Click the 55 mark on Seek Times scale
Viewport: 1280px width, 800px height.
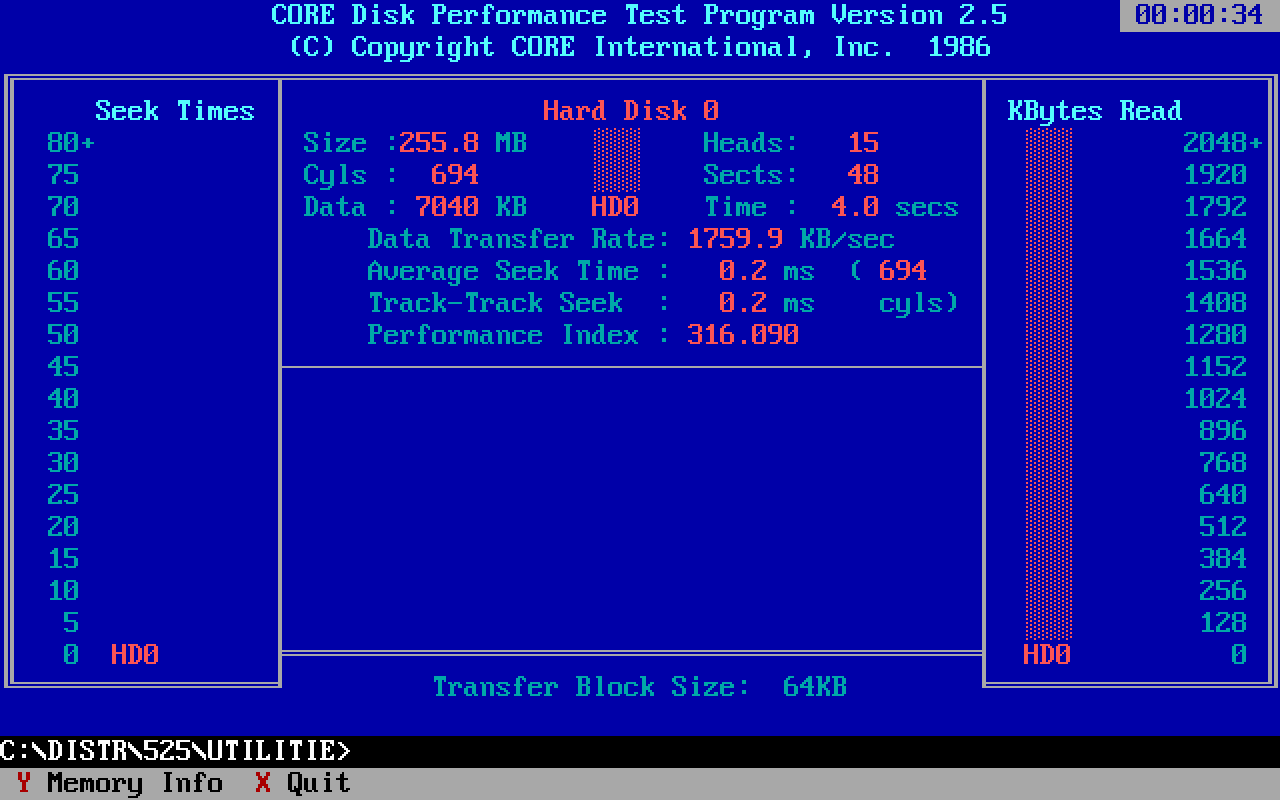click(x=63, y=303)
